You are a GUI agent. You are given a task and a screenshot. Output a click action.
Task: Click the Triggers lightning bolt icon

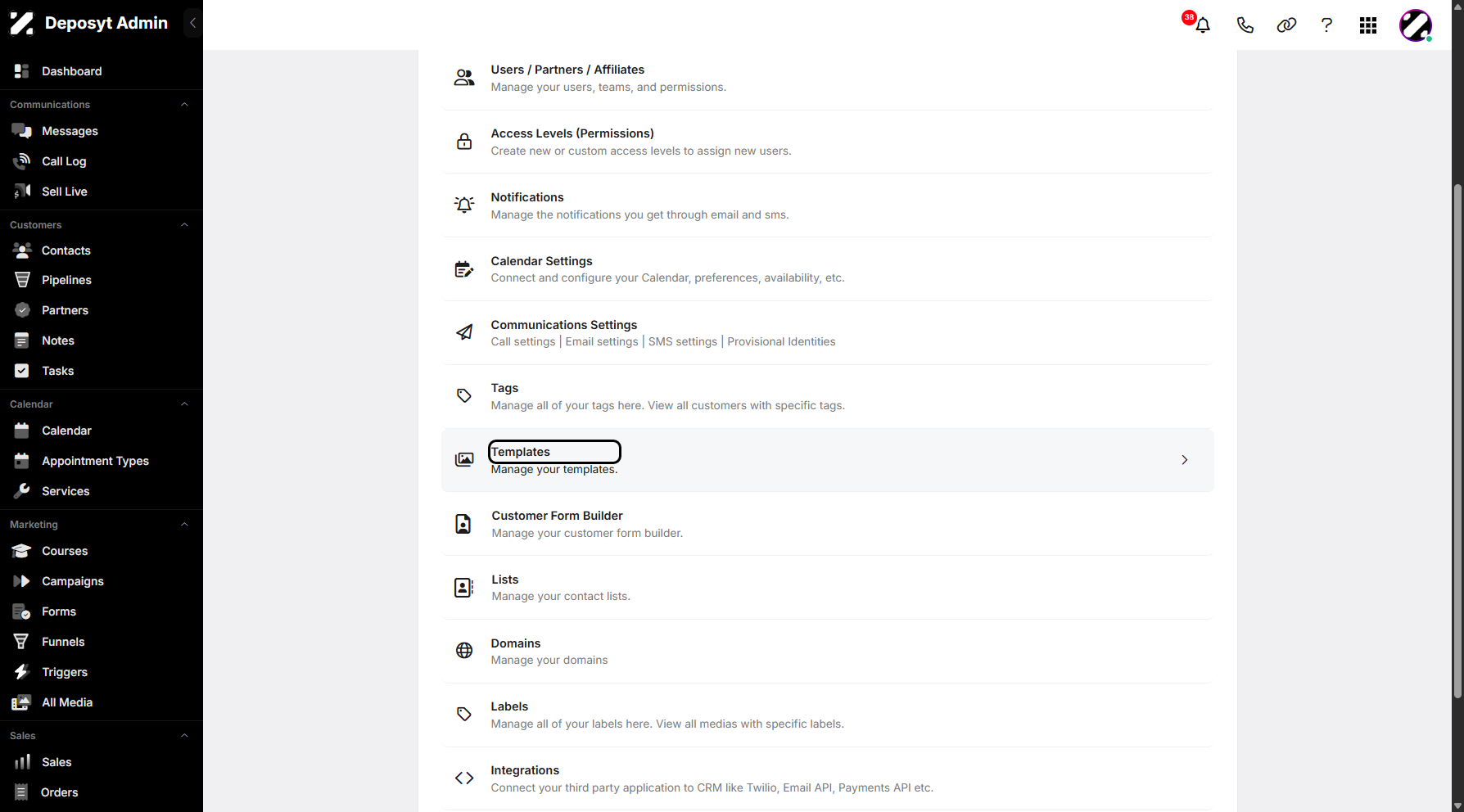pyautogui.click(x=22, y=672)
